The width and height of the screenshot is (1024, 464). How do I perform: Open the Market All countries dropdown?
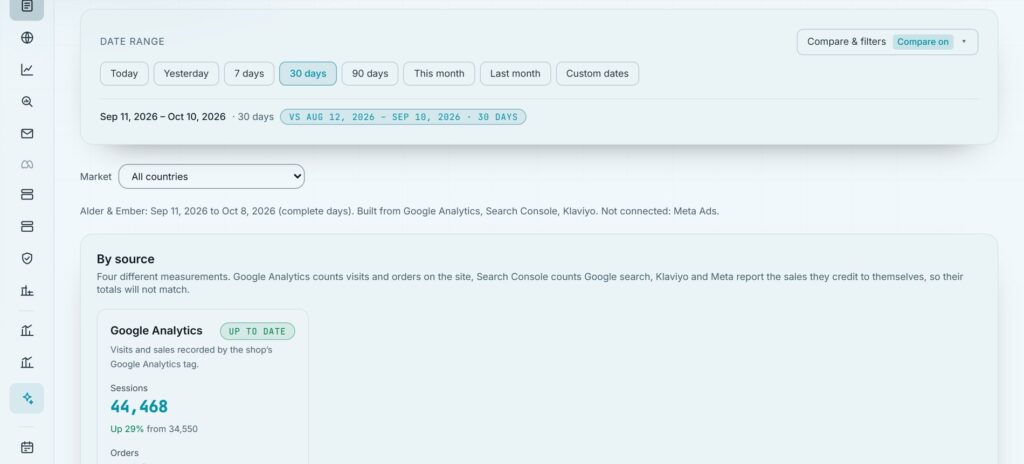tap(212, 176)
